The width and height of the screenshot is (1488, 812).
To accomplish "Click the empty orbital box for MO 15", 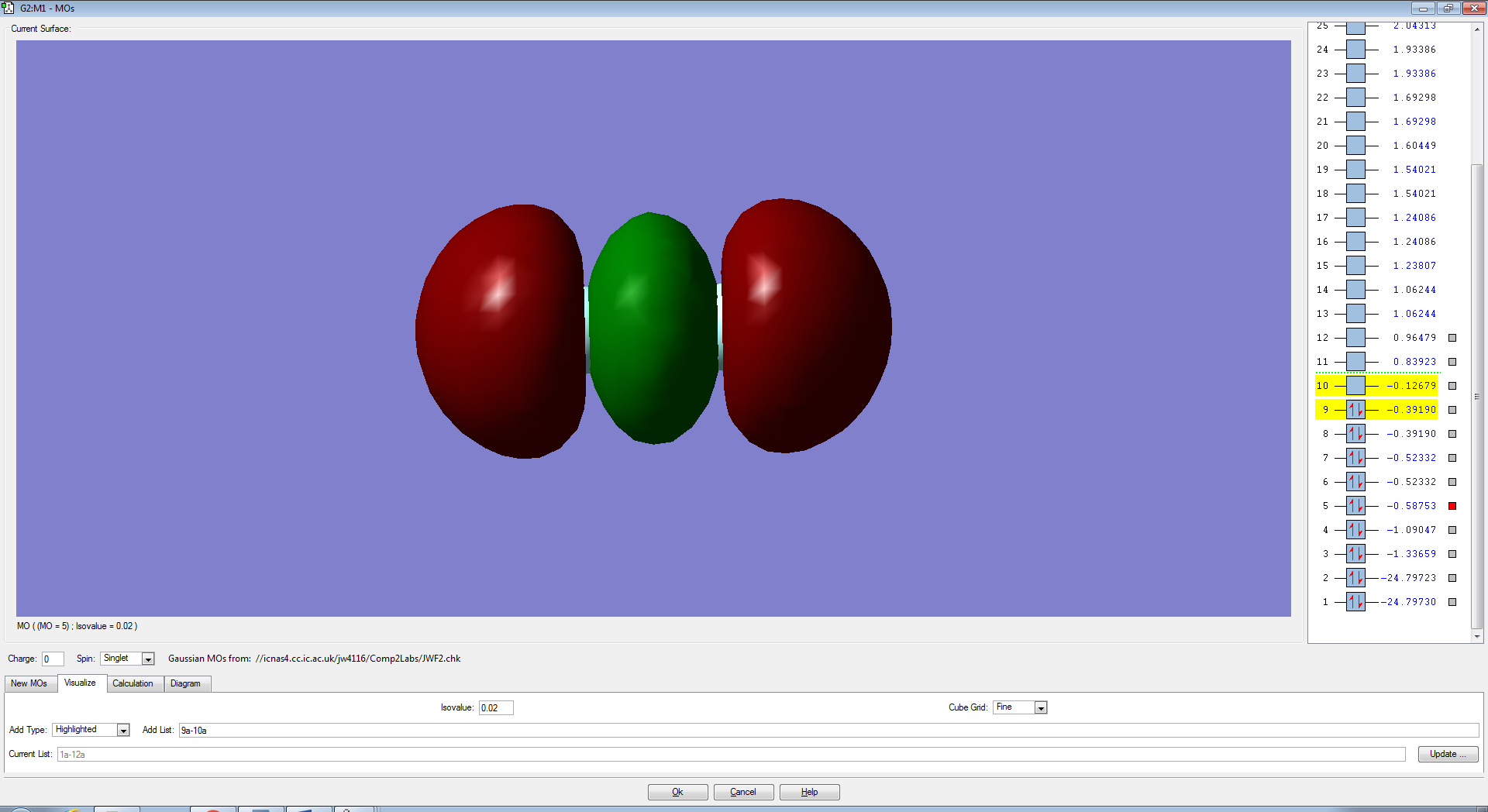I will point(1355,266).
